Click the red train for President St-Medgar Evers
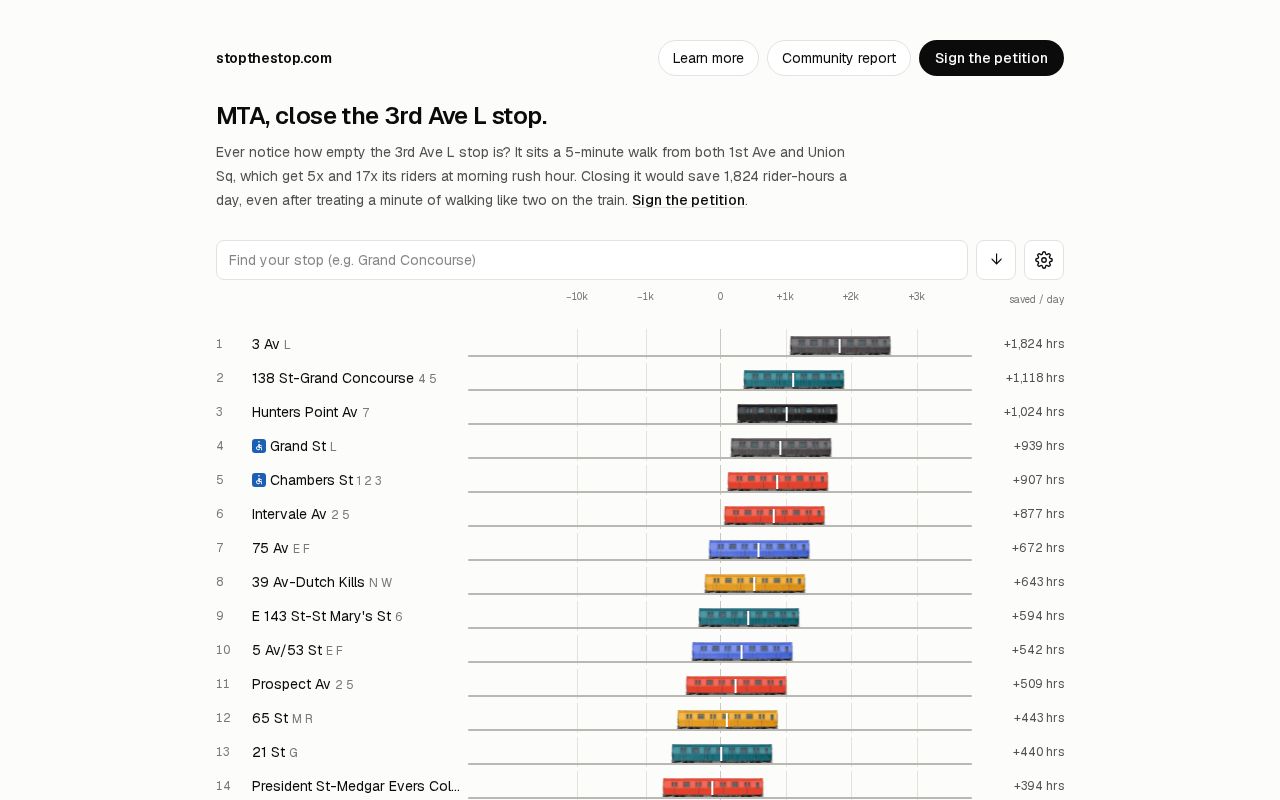 (x=713, y=787)
